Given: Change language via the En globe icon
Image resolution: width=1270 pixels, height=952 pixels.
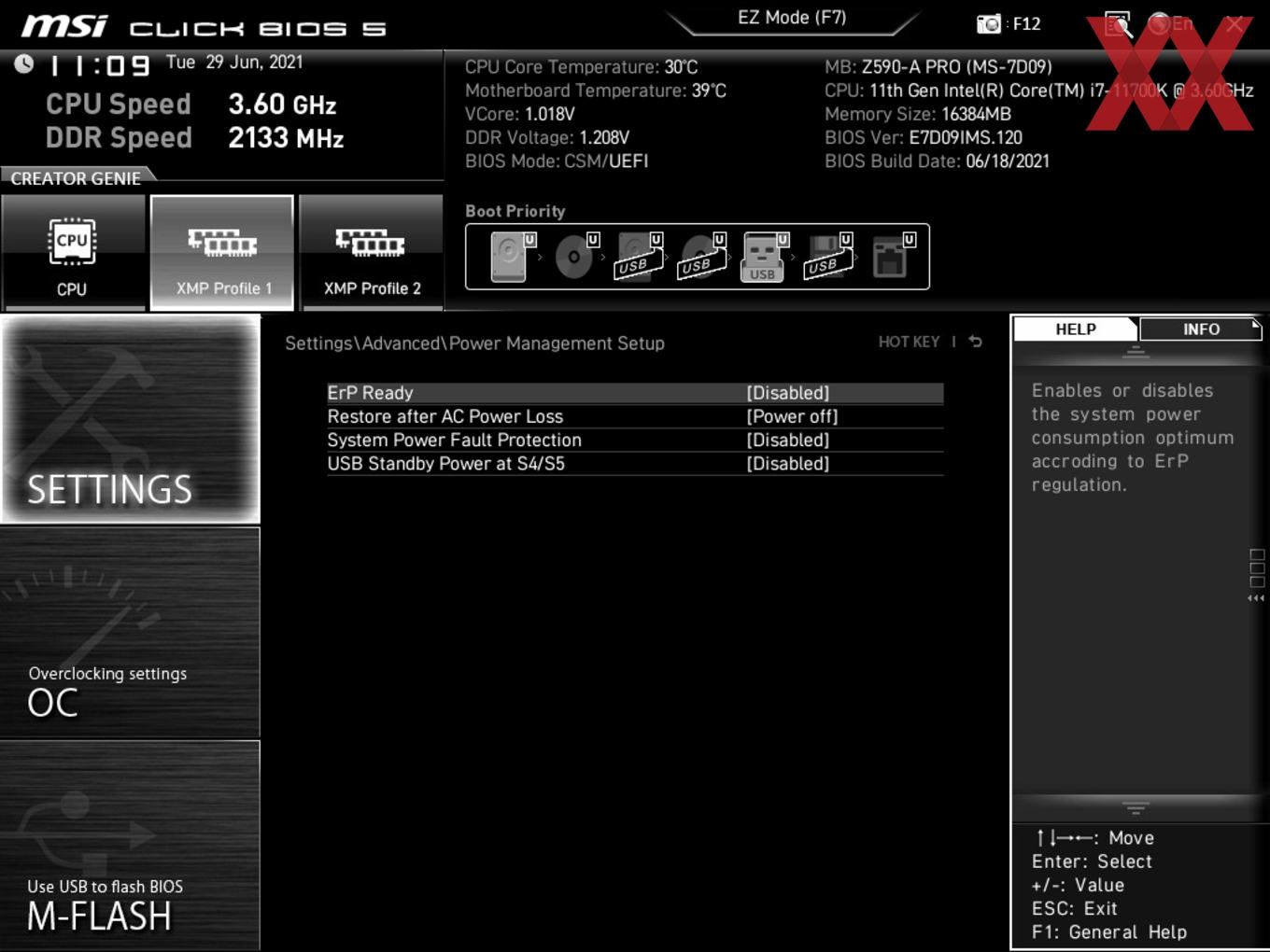Looking at the screenshot, I should tap(1171, 24).
